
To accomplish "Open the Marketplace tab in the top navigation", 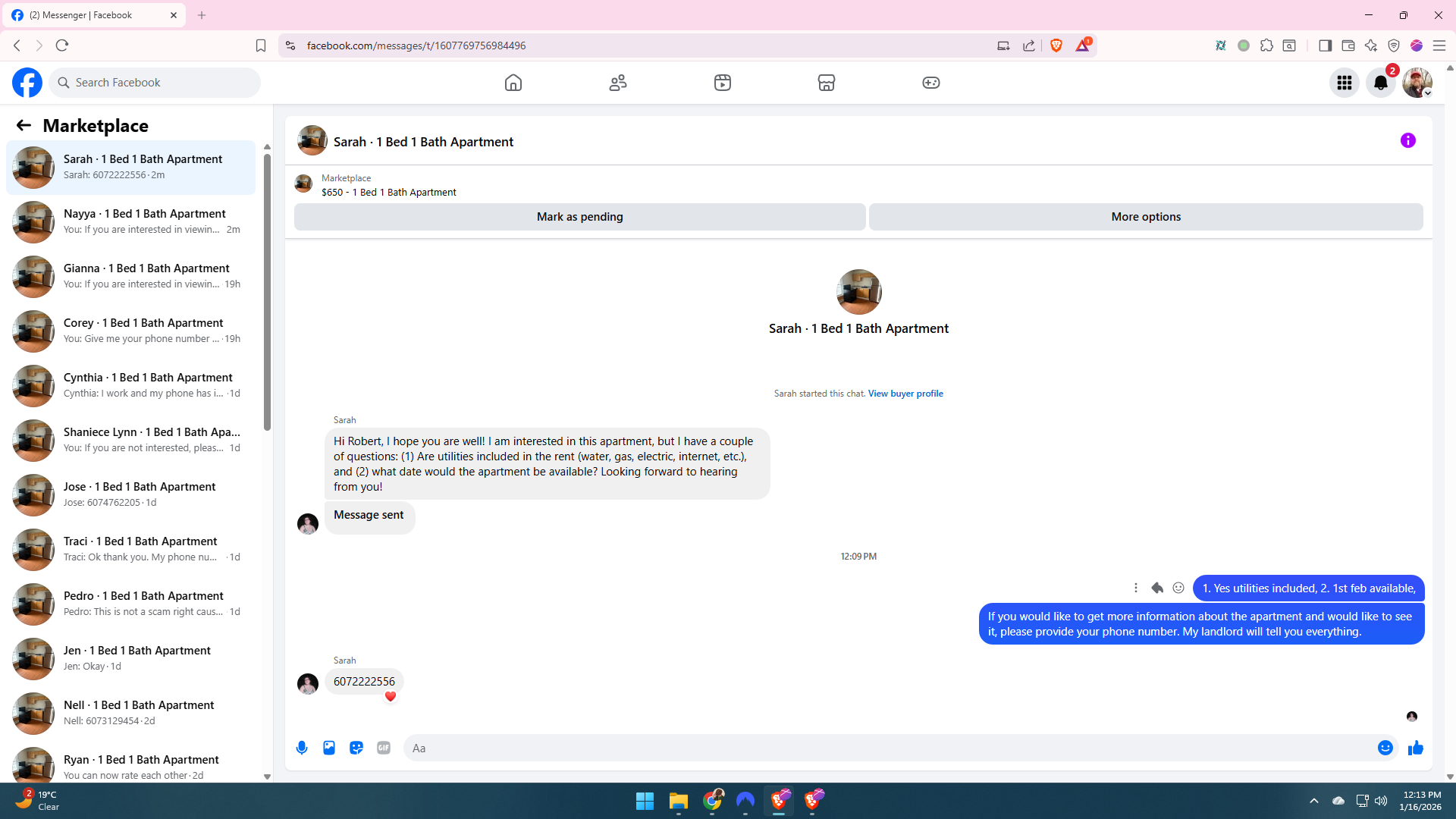I will pos(827,83).
